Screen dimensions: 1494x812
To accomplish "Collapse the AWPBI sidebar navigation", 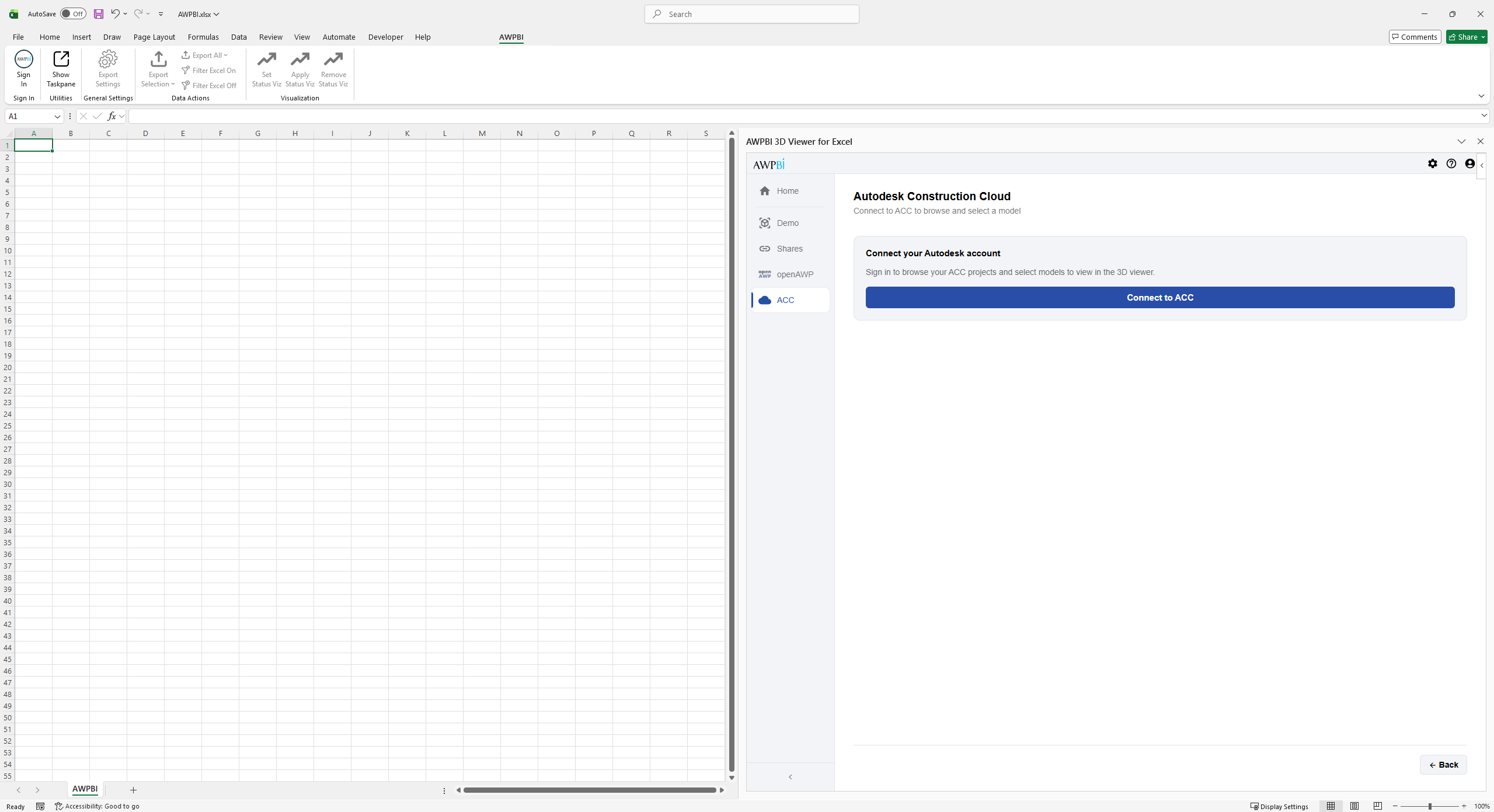I will (790, 776).
